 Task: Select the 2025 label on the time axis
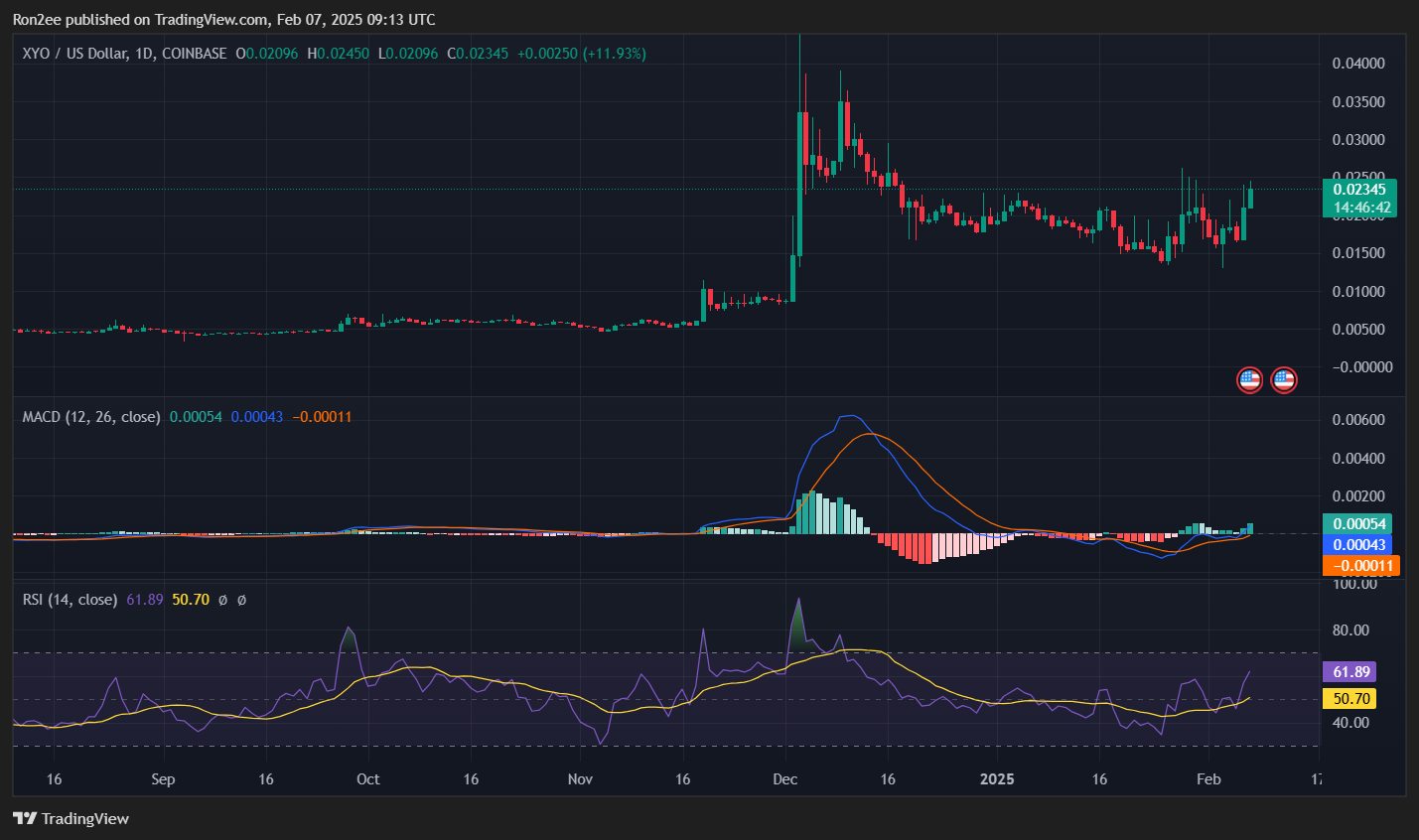point(997,779)
